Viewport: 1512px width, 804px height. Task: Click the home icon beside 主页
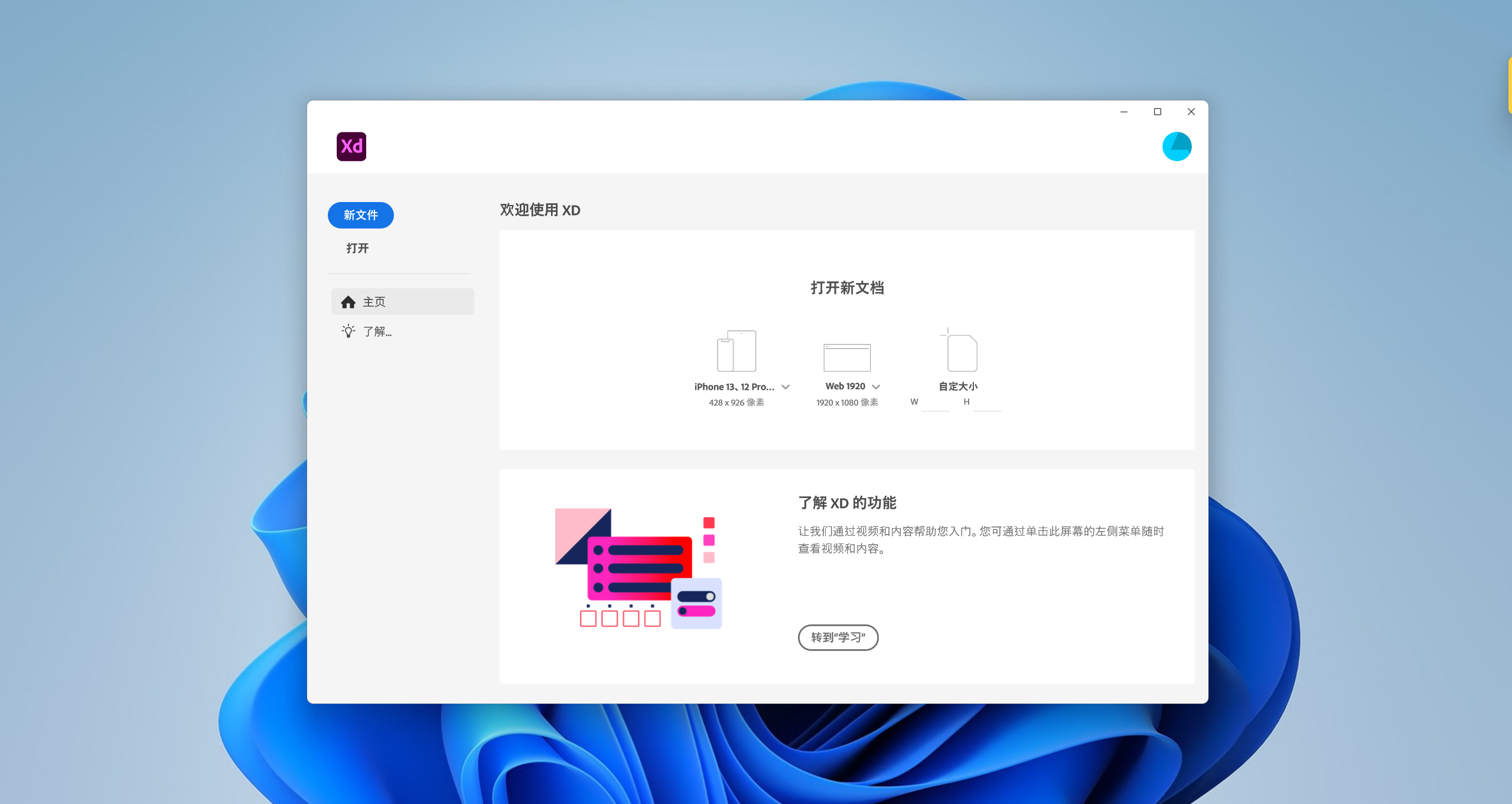pos(348,302)
